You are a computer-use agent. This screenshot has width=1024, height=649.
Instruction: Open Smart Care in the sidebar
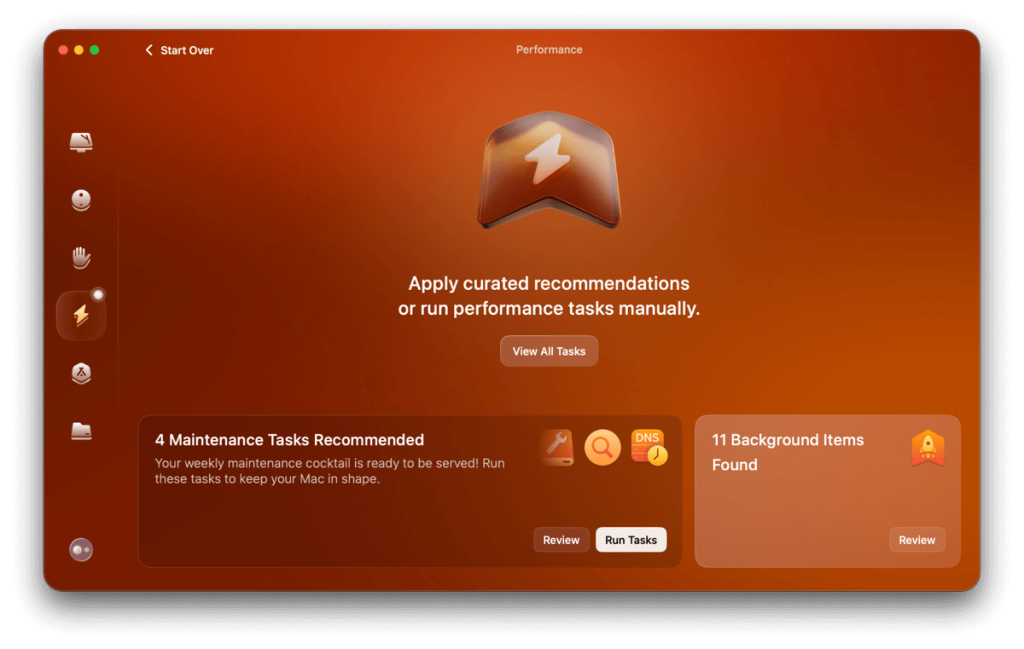pos(81,142)
